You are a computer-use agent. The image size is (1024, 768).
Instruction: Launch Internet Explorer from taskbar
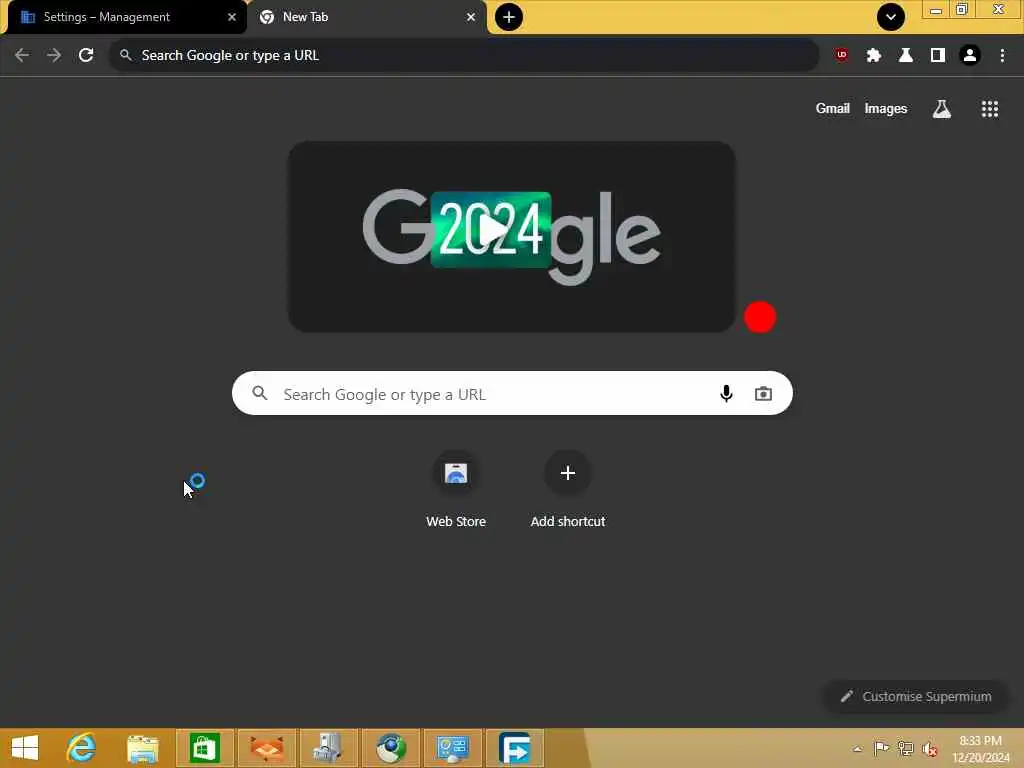point(81,748)
